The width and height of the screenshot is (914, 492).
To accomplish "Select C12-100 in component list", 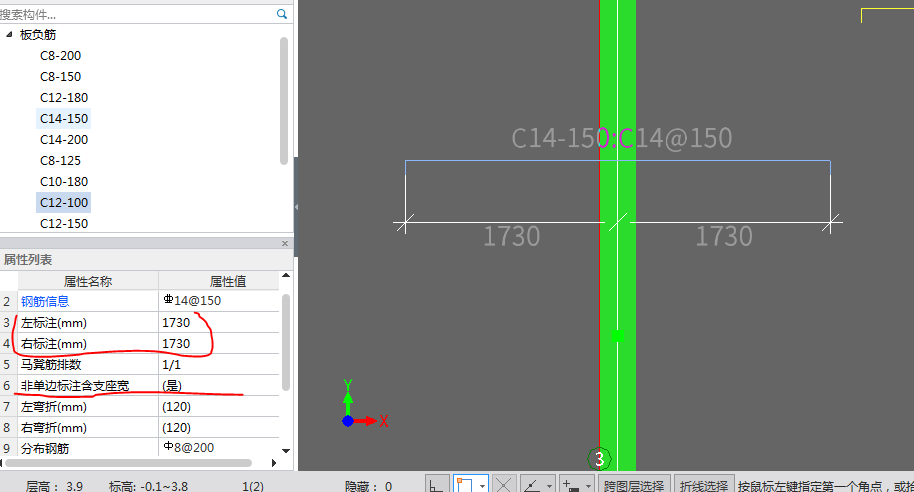I will [x=64, y=202].
